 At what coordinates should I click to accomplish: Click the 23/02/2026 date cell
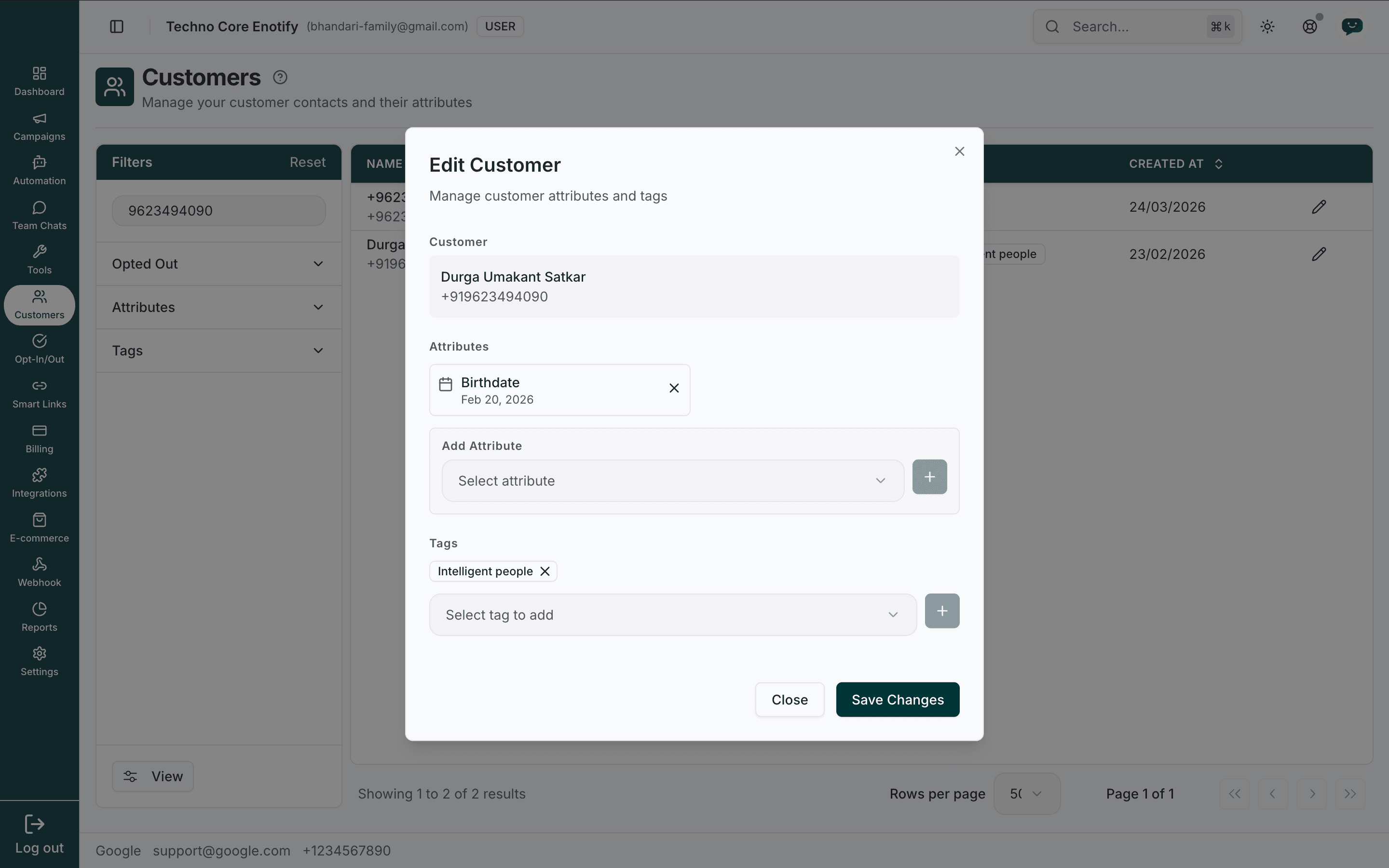click(x=1167, y=254)
